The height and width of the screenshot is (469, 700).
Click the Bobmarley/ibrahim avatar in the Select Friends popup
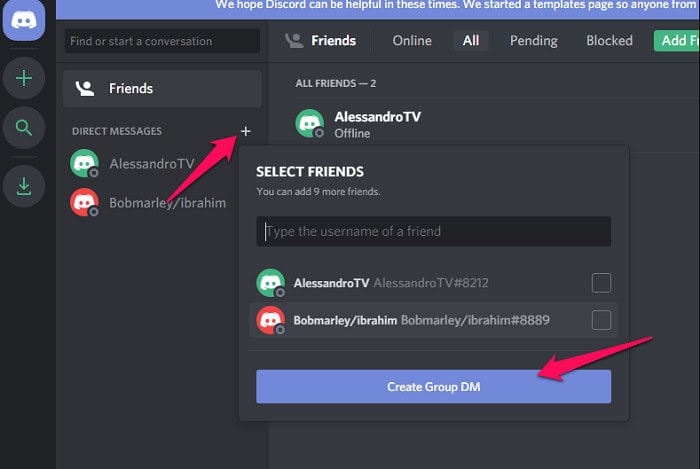pos(271,320)
